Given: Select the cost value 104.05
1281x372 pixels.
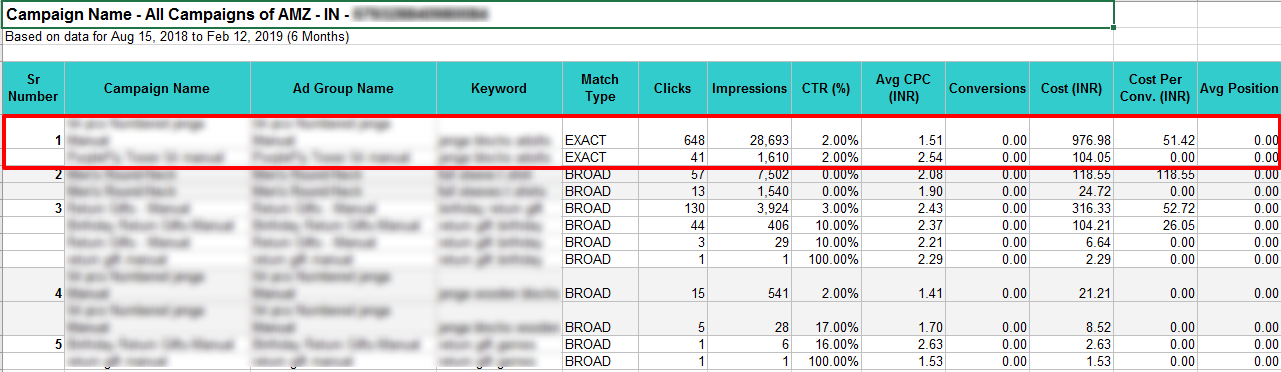Looking at the screenshot, I should pyautogui.click(x=1091, y=158).
